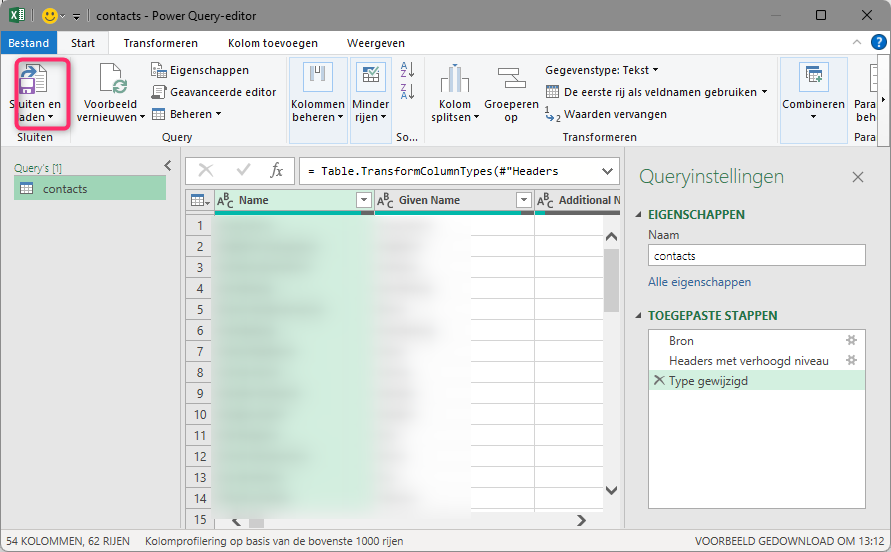Open the Bestand tab
This screenshot has width=891, height=552.
click(28, 43)
